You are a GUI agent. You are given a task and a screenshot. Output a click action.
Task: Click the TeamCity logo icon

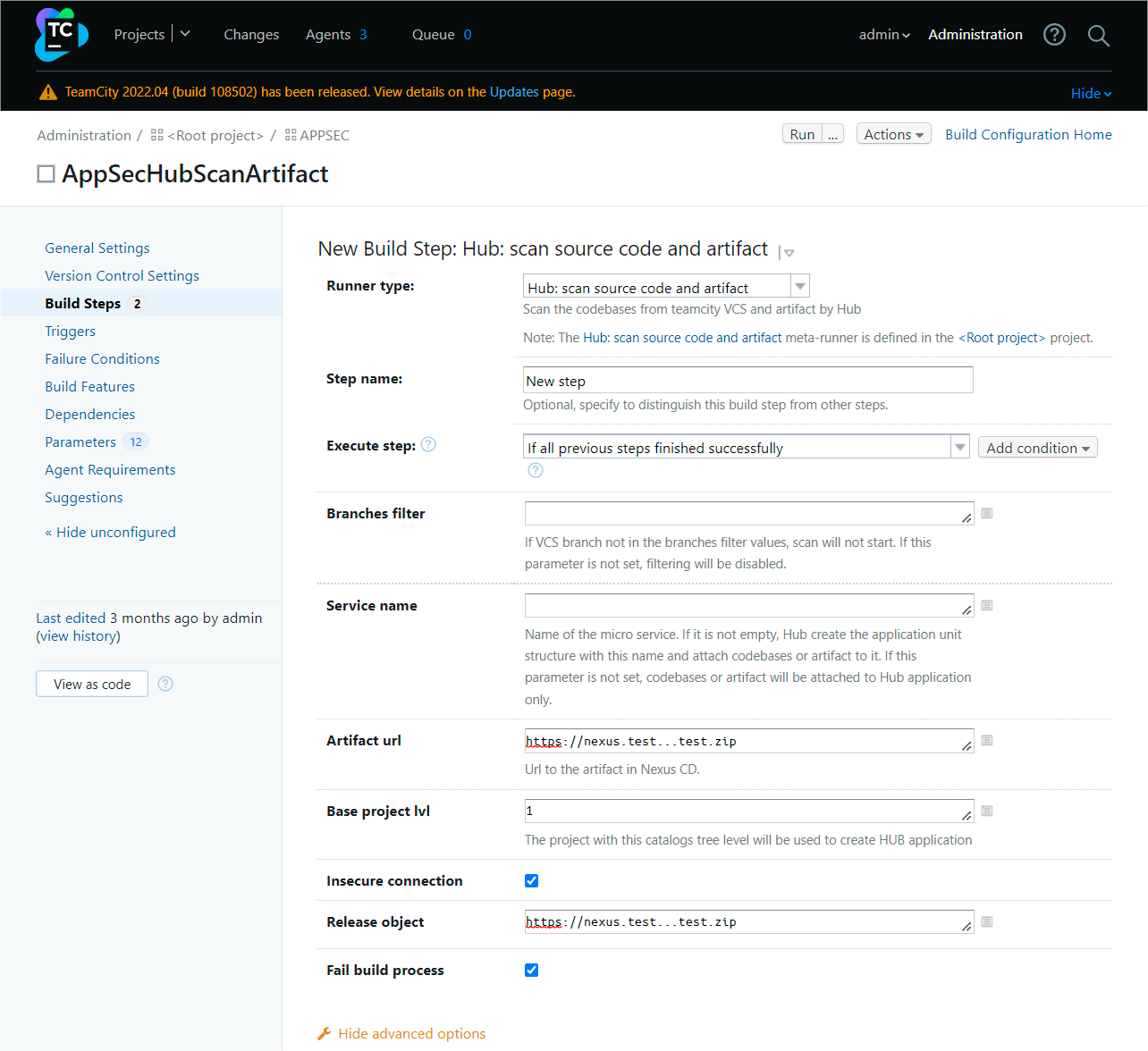coord(61,35)
